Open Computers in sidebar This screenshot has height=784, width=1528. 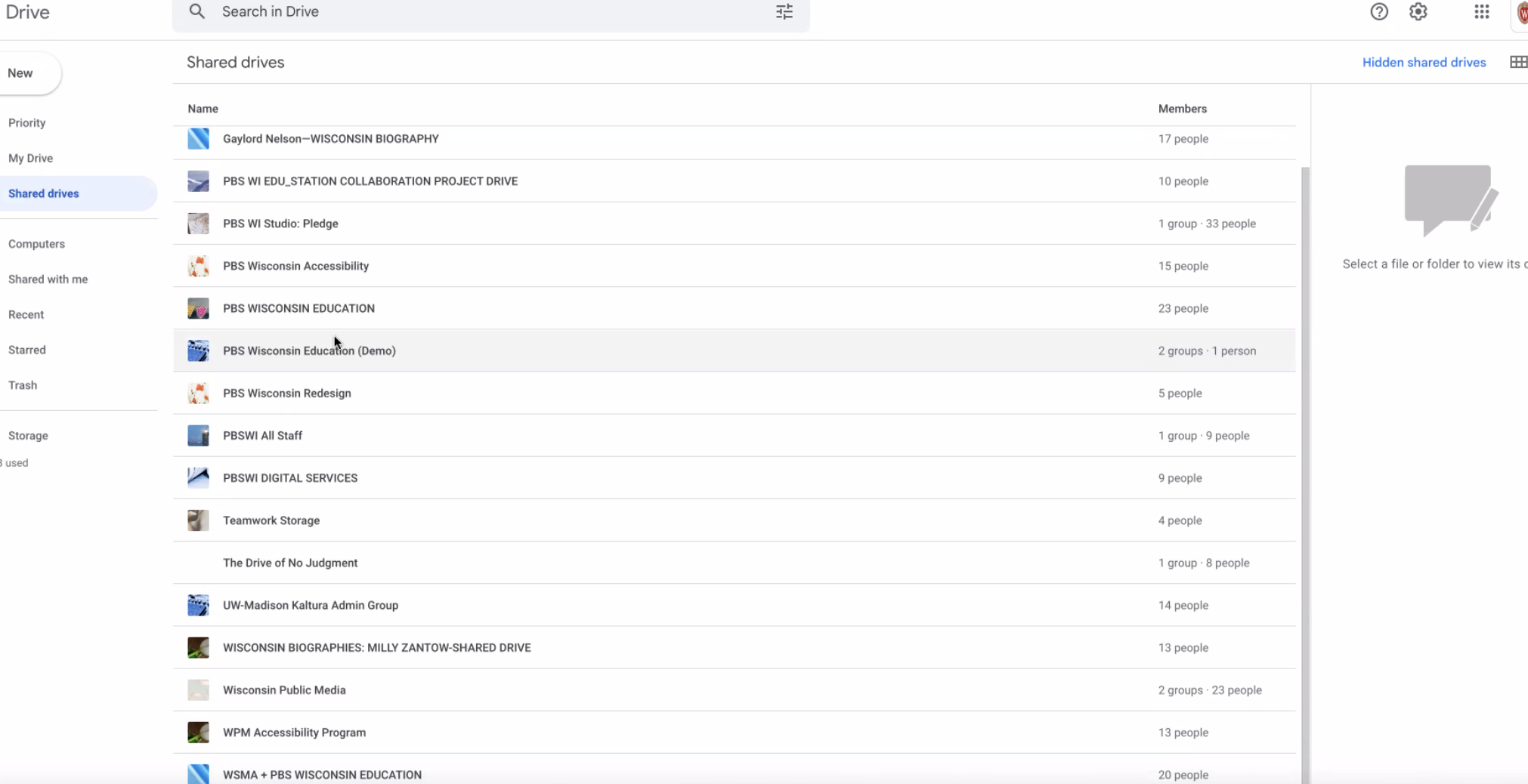(36, 244)
